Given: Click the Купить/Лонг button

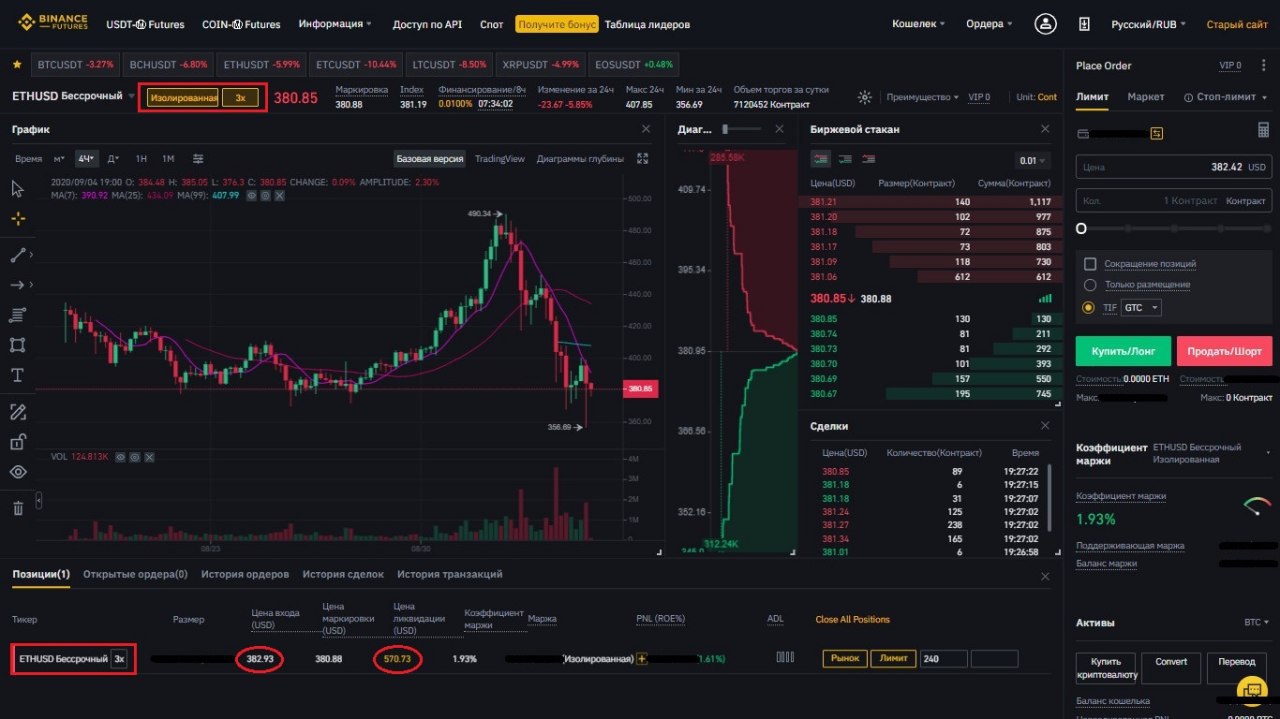Looking at the screenshot, I should point(1123,351).
